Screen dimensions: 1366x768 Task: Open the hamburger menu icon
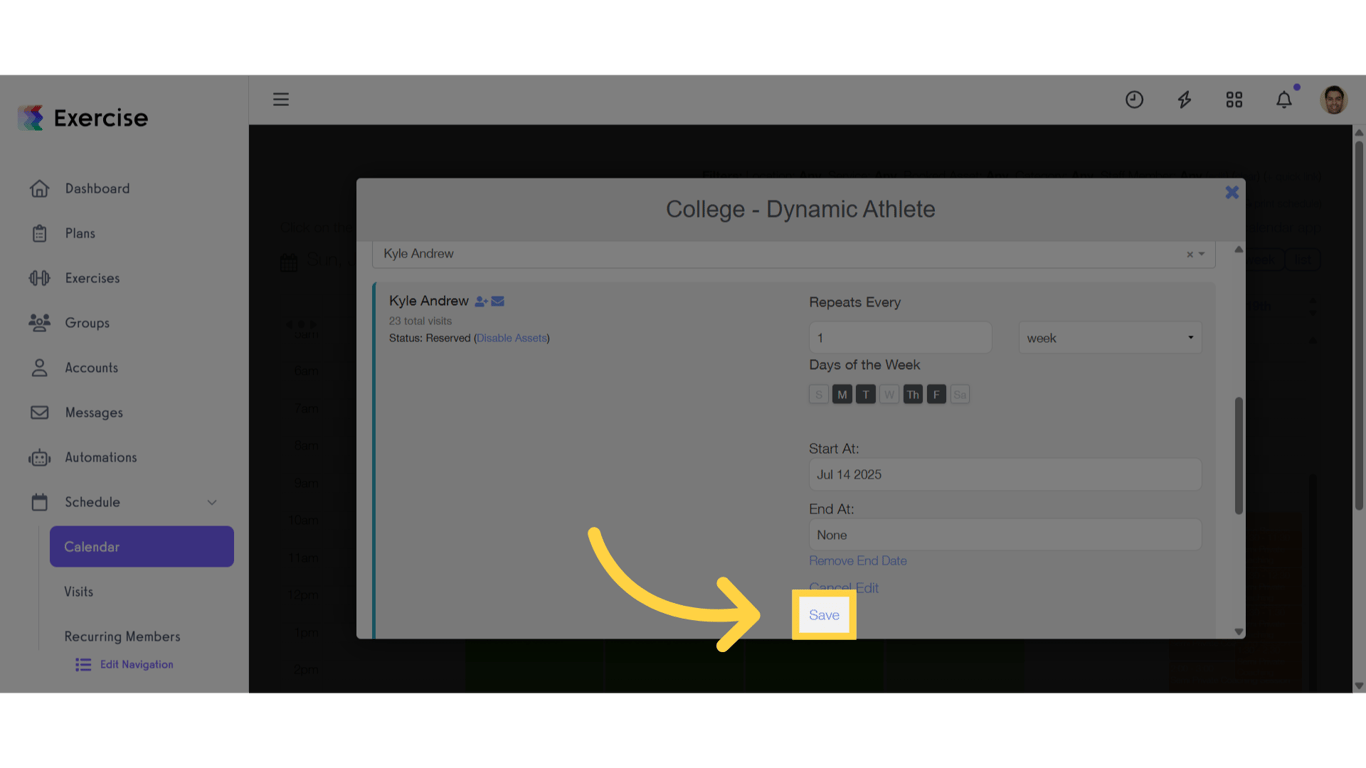(x=281, y=99)
